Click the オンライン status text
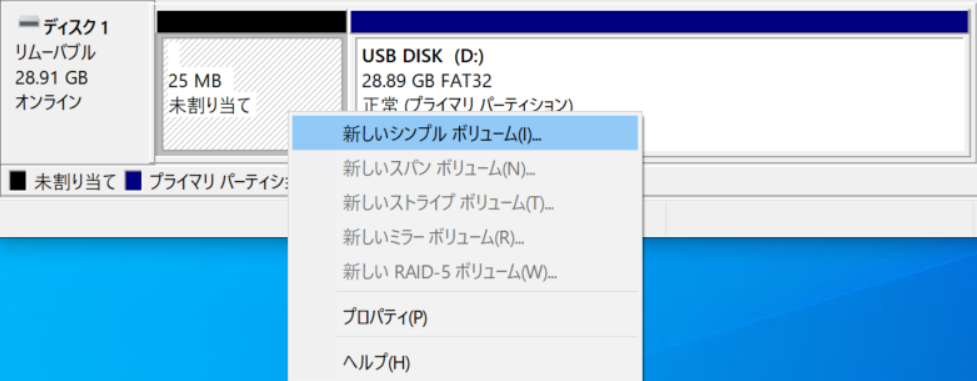Viewport: 977px width, 381px height. pyautogui.click(x=48, y=102)
